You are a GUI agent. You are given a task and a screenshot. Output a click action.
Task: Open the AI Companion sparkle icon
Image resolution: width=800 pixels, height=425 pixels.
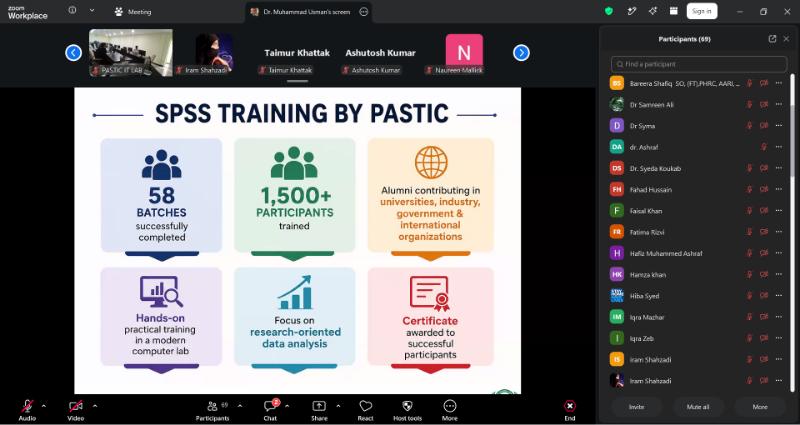[x=653, y=11]
